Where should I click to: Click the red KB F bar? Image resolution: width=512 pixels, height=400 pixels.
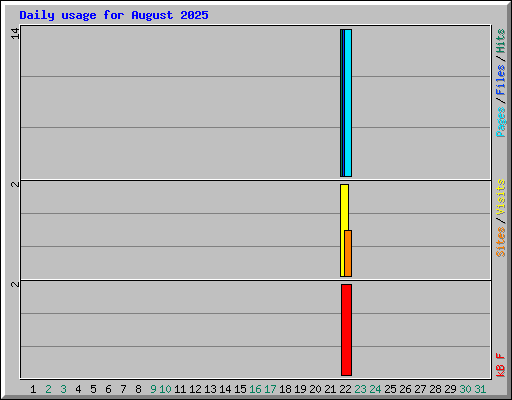pyautogui.click(x=346, y=330)
